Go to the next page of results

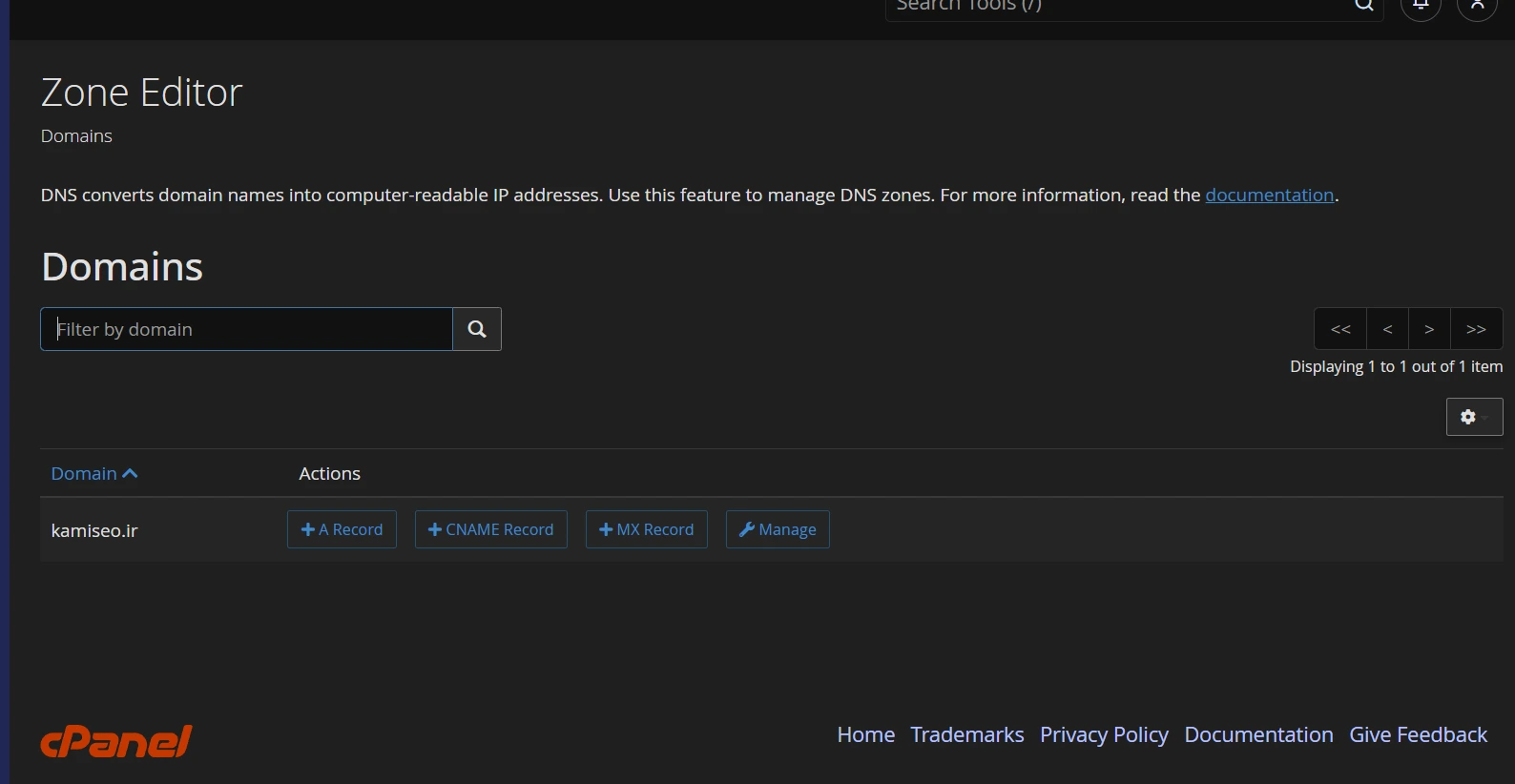click(1429, 329)
